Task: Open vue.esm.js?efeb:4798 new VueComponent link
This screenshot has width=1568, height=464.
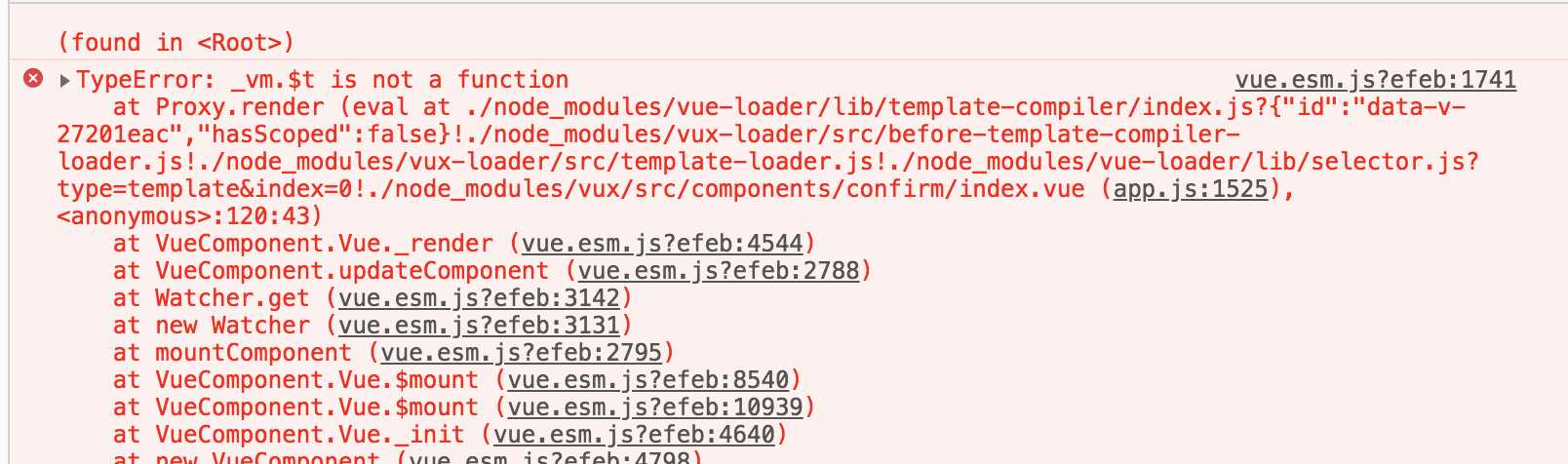Action: pos(550,457)
